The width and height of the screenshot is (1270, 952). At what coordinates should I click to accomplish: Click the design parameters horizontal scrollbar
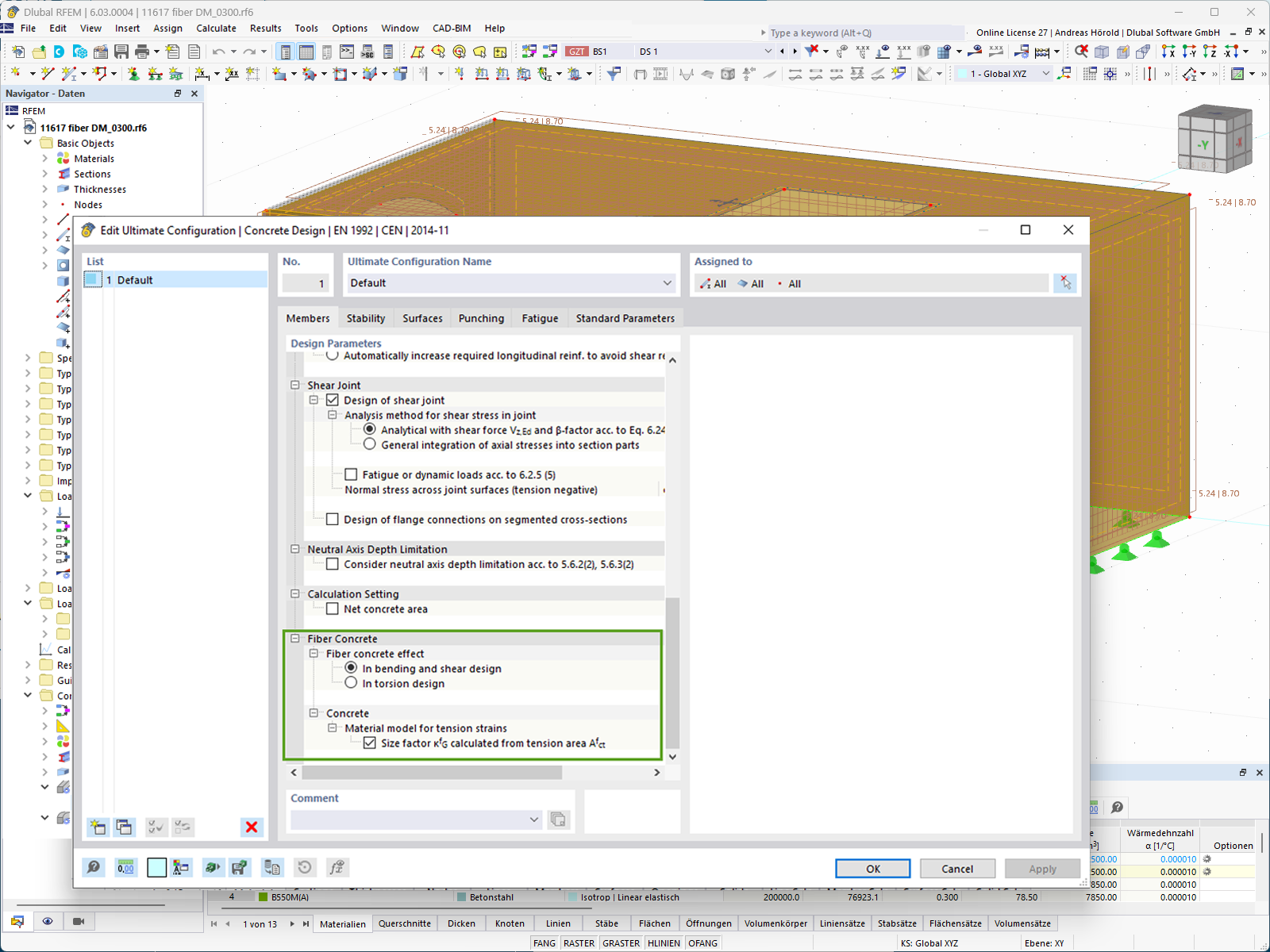pyautogui.click(x=432, y=772)
